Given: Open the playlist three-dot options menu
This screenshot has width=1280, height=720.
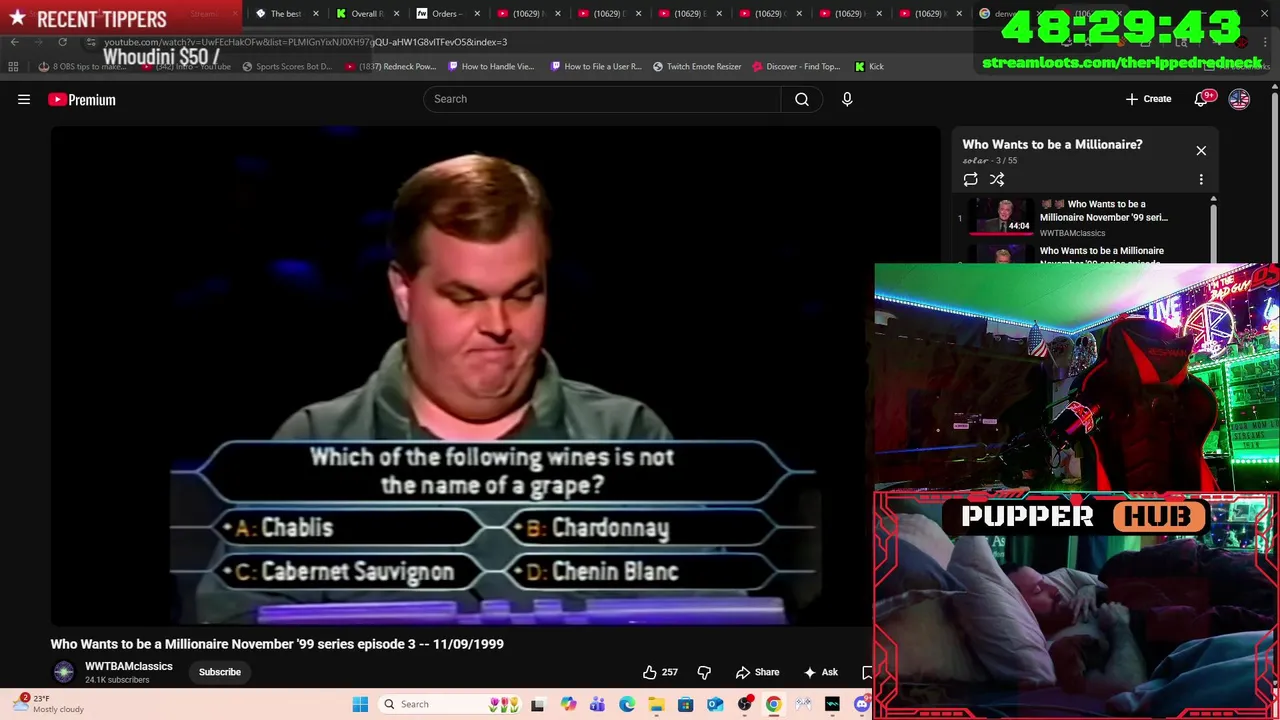Looking at the screenshot, I should tap(1201, 180).
